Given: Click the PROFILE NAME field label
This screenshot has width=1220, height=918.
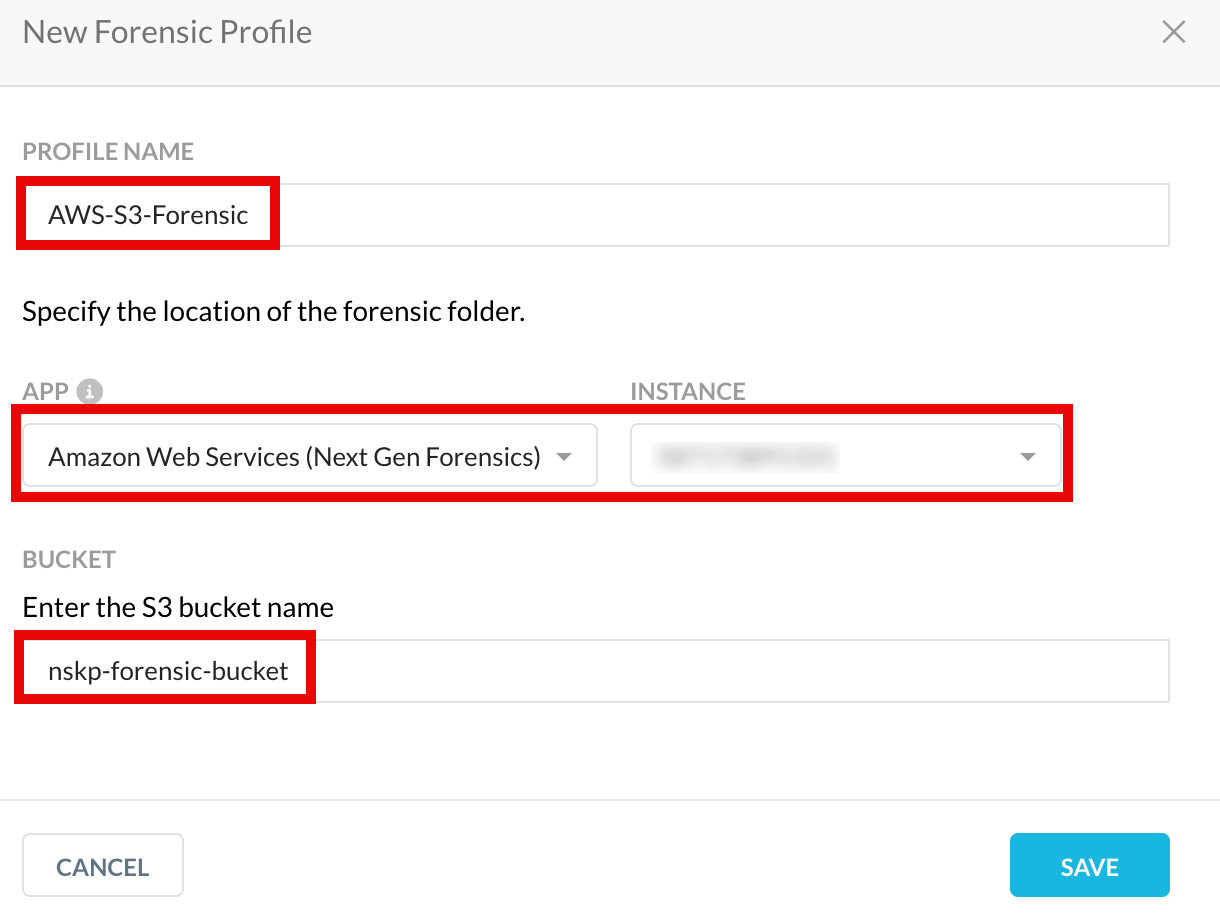Looking at the screenshot, I should click(x=108, y=152).
